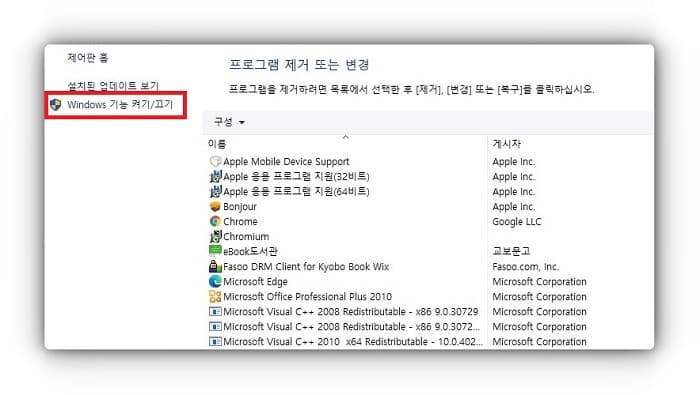The height and width of the screenshot is (395, 700).
Task: Select Visual C++ 2010 x64 Redistributable entry
Action: (x=353, y=342)
